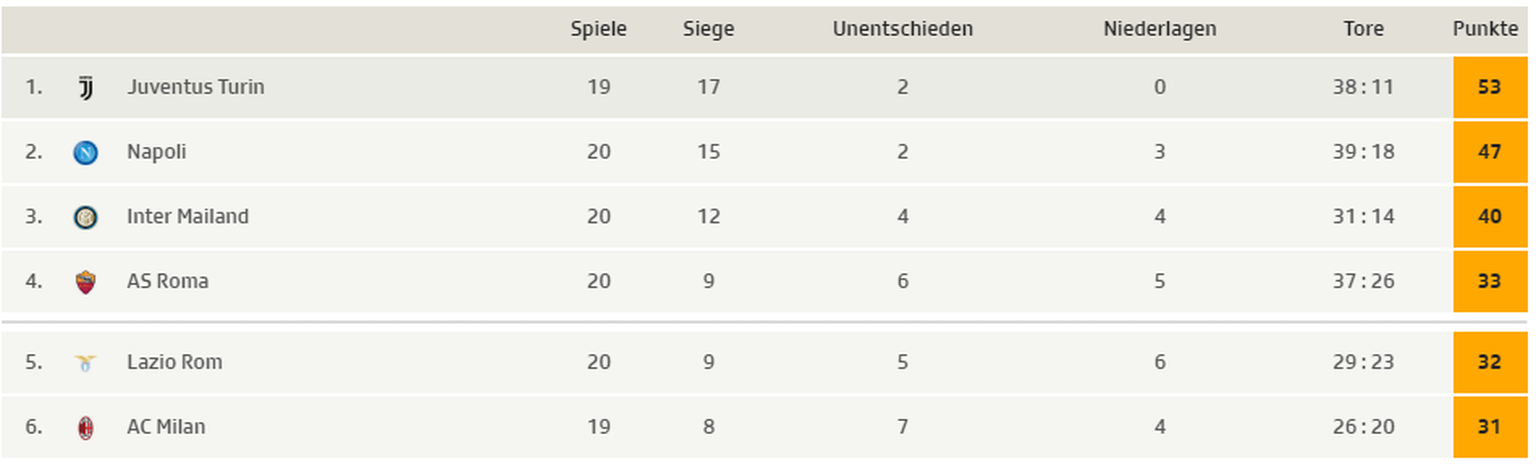
Task: Click the Juventus Turin club crest
Action: pos(86,88)
